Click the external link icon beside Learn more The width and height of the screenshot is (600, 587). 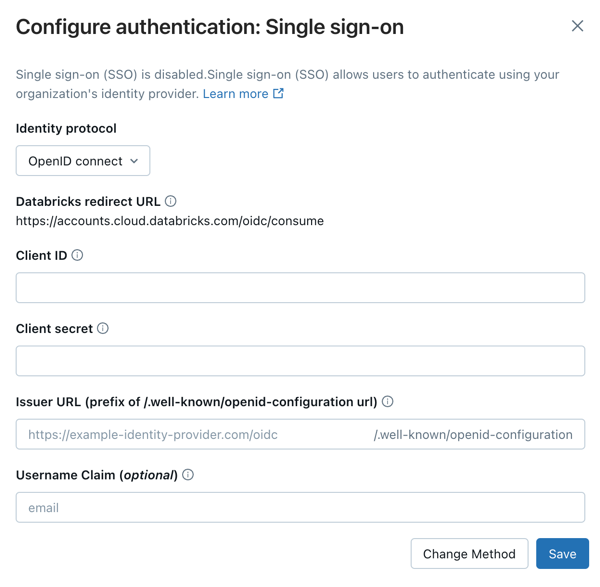(279, 94)
